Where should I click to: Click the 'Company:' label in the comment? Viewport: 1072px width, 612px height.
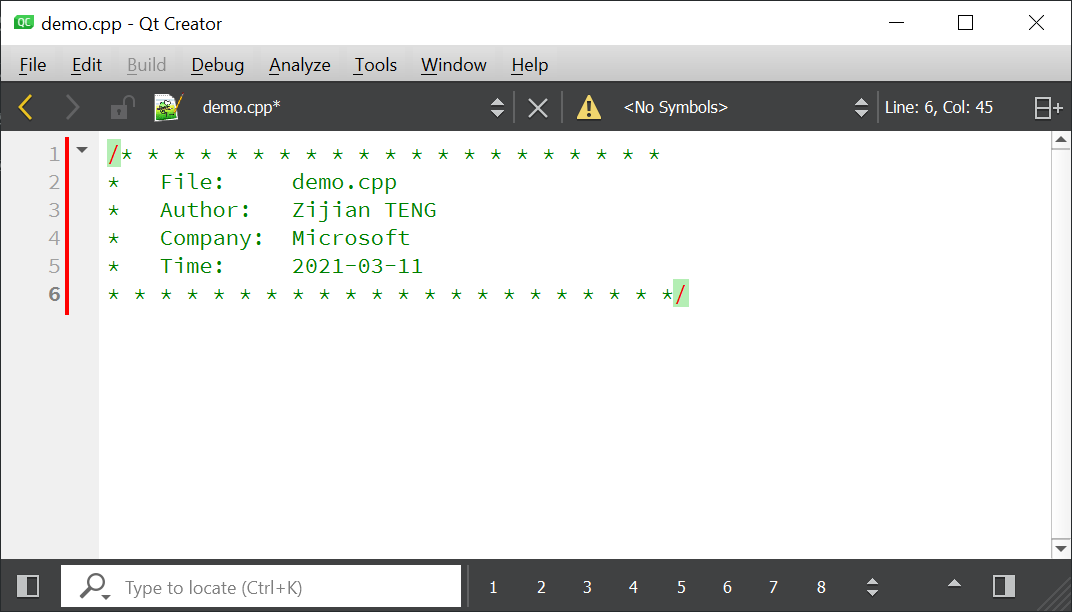212,239
